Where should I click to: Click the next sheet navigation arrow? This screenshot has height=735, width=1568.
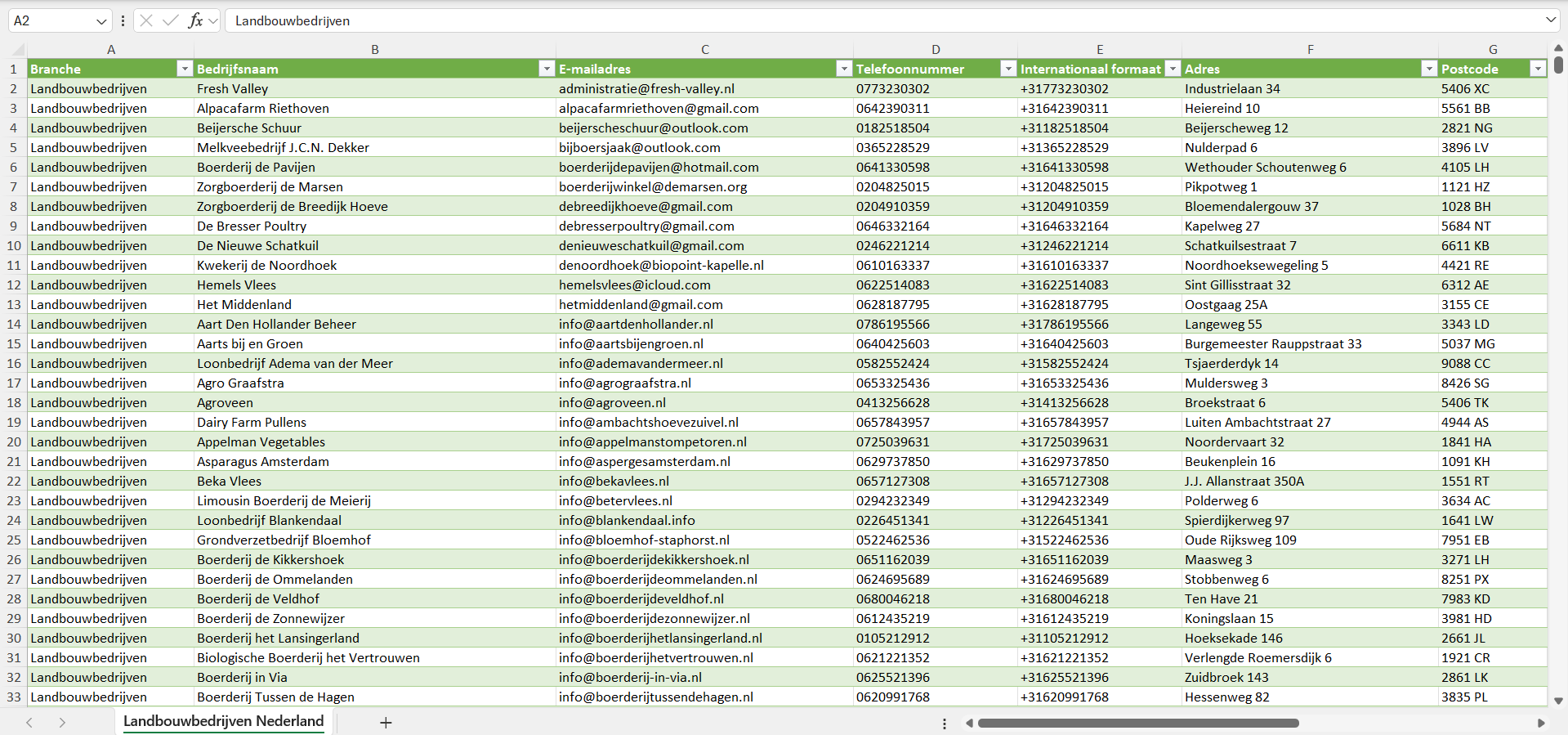pyautogui.click(x=62, y=723)
